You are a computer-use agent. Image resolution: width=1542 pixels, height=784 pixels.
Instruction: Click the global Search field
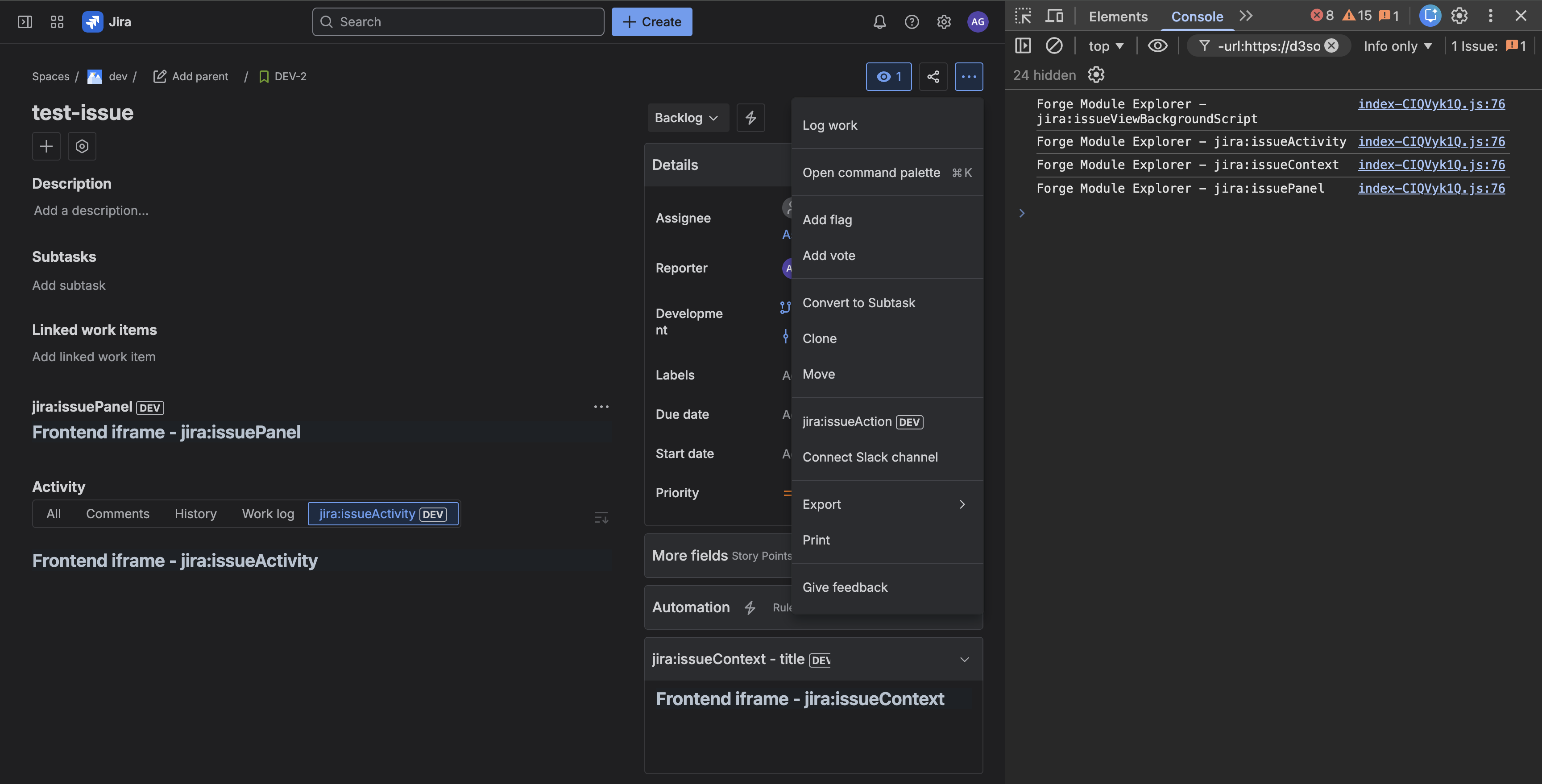click(x=458, y=21)
